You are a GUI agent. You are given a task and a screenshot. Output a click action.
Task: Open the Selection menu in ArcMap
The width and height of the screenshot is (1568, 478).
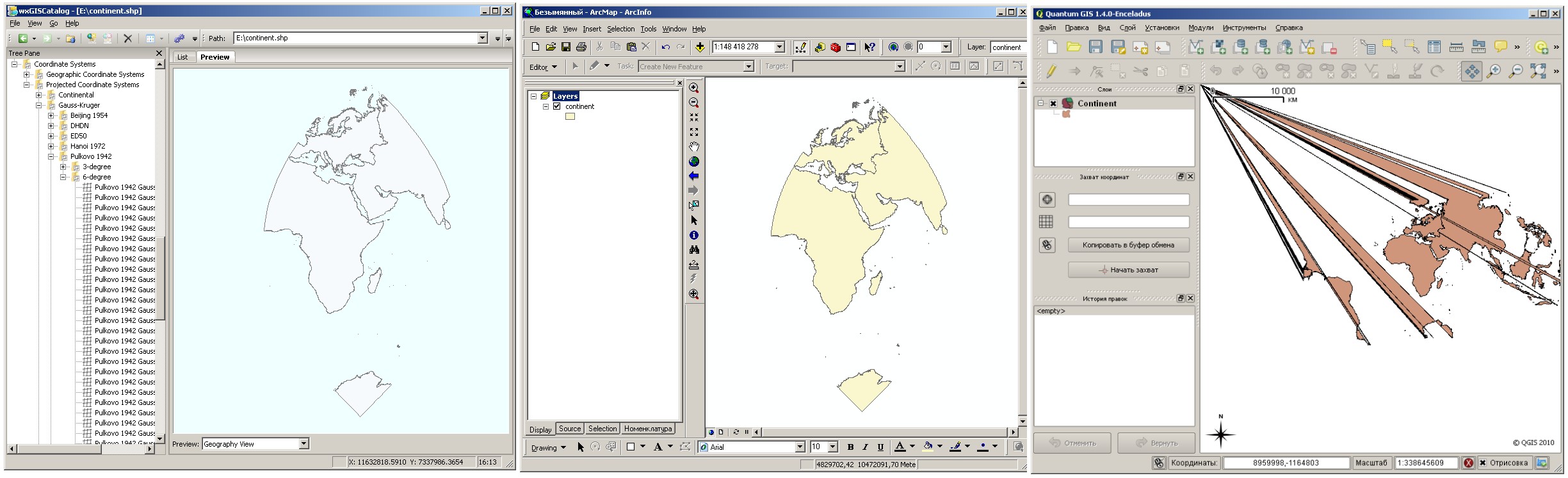point(620,29)
